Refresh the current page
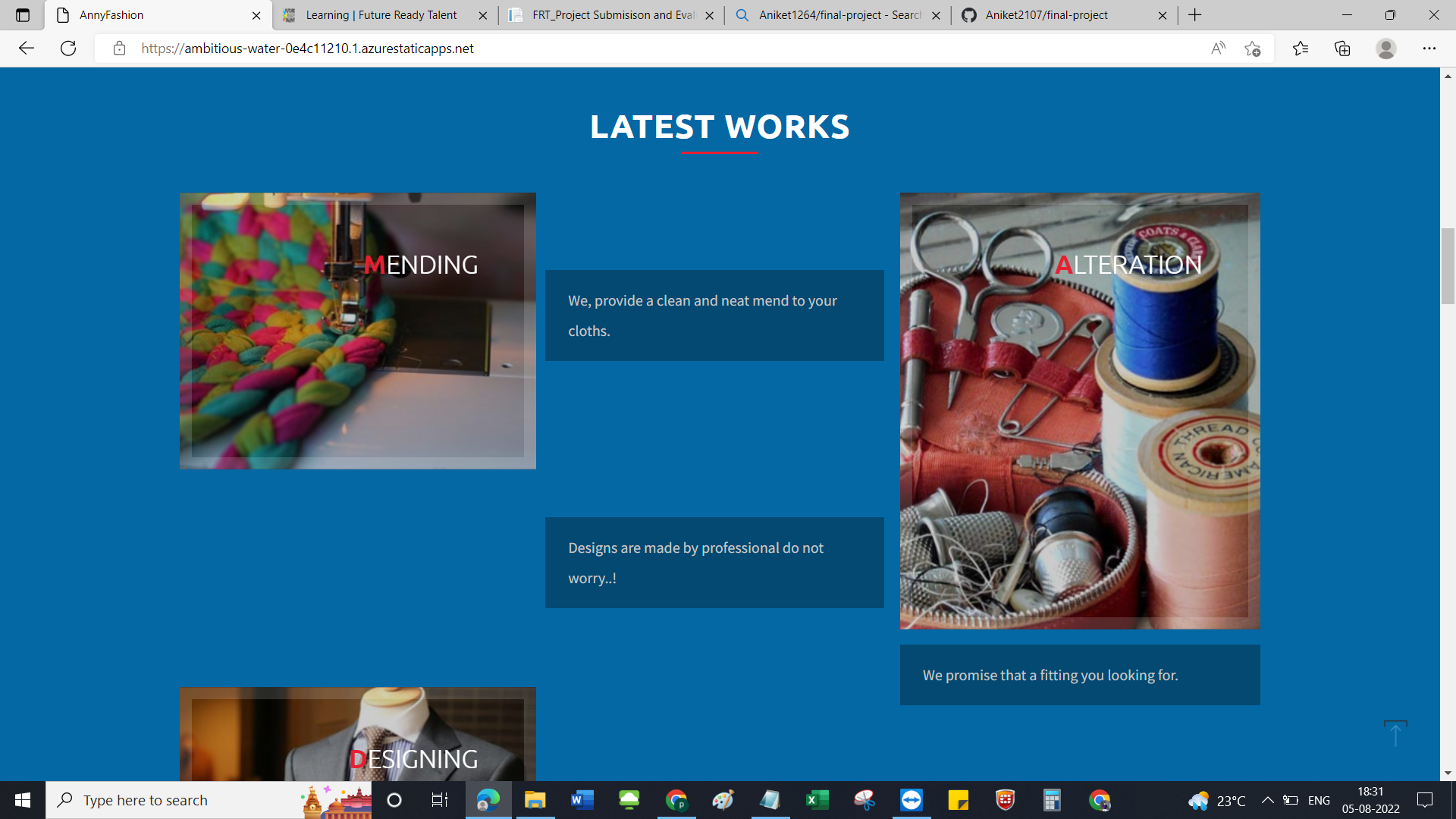This screenshot has width=1456, height=819. point(68,49)
